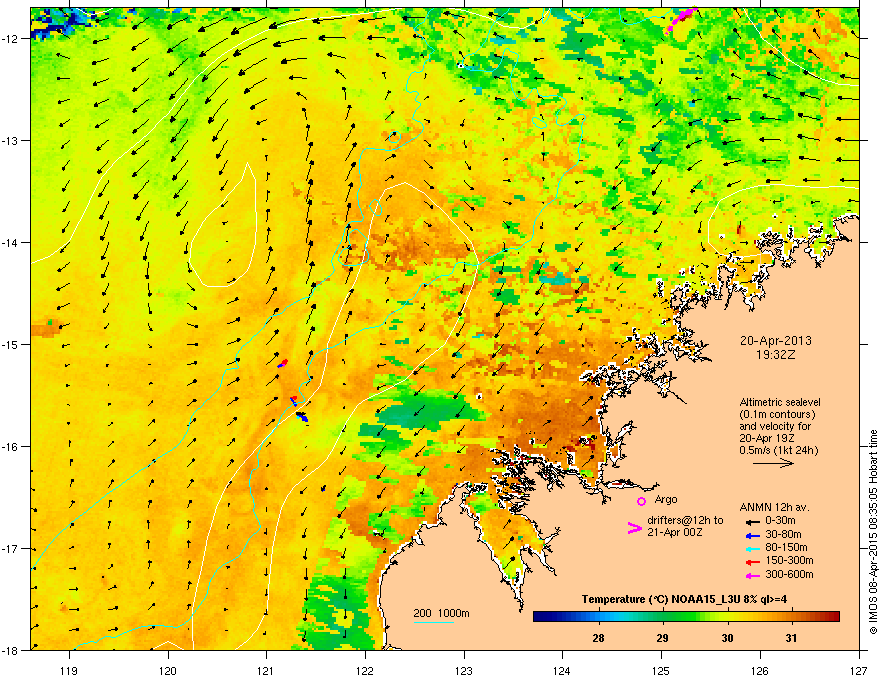Click the '20-Apr-2013' date label

[x=776, y=341]
